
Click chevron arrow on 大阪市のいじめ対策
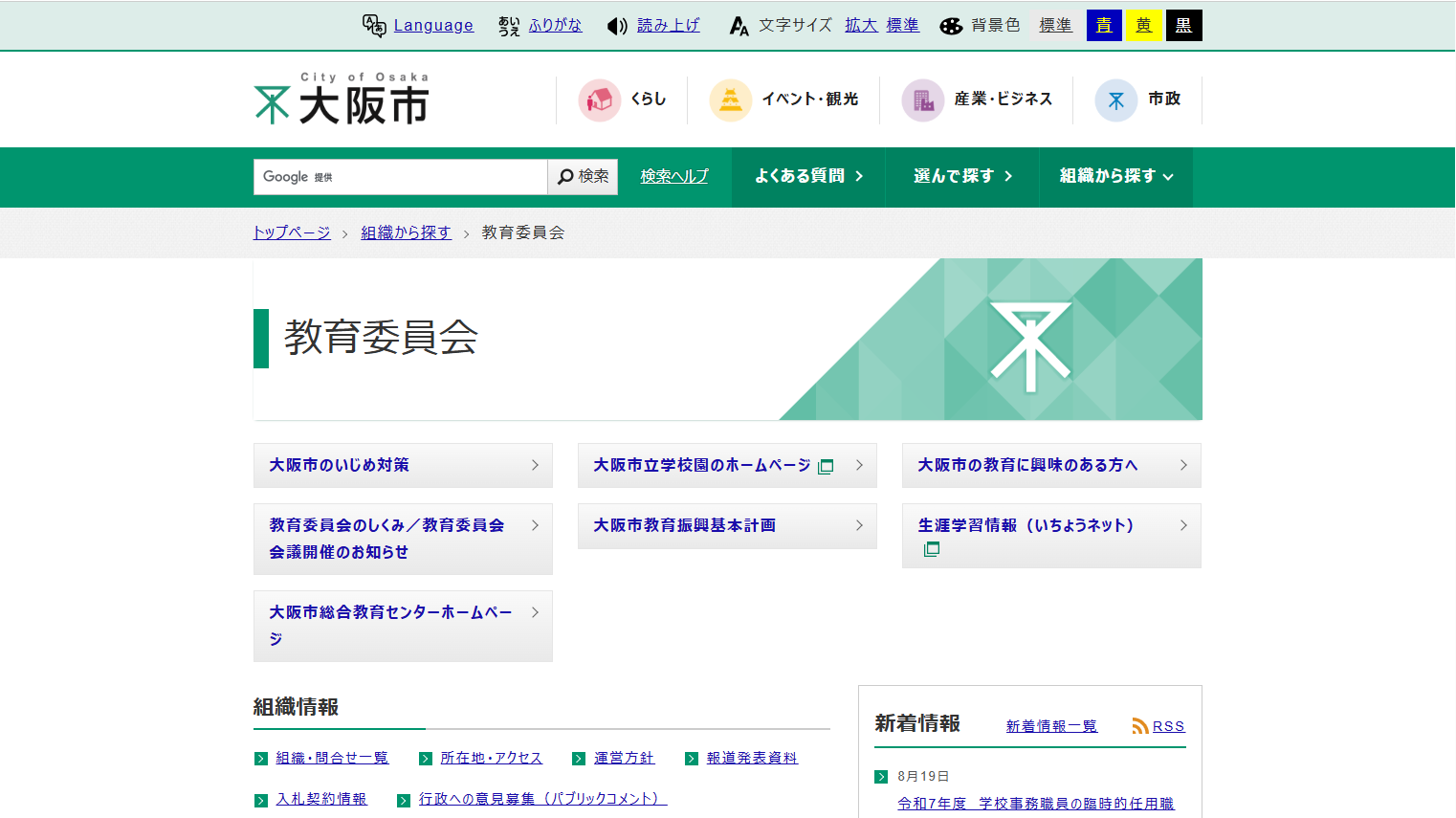tap(535, 465)
